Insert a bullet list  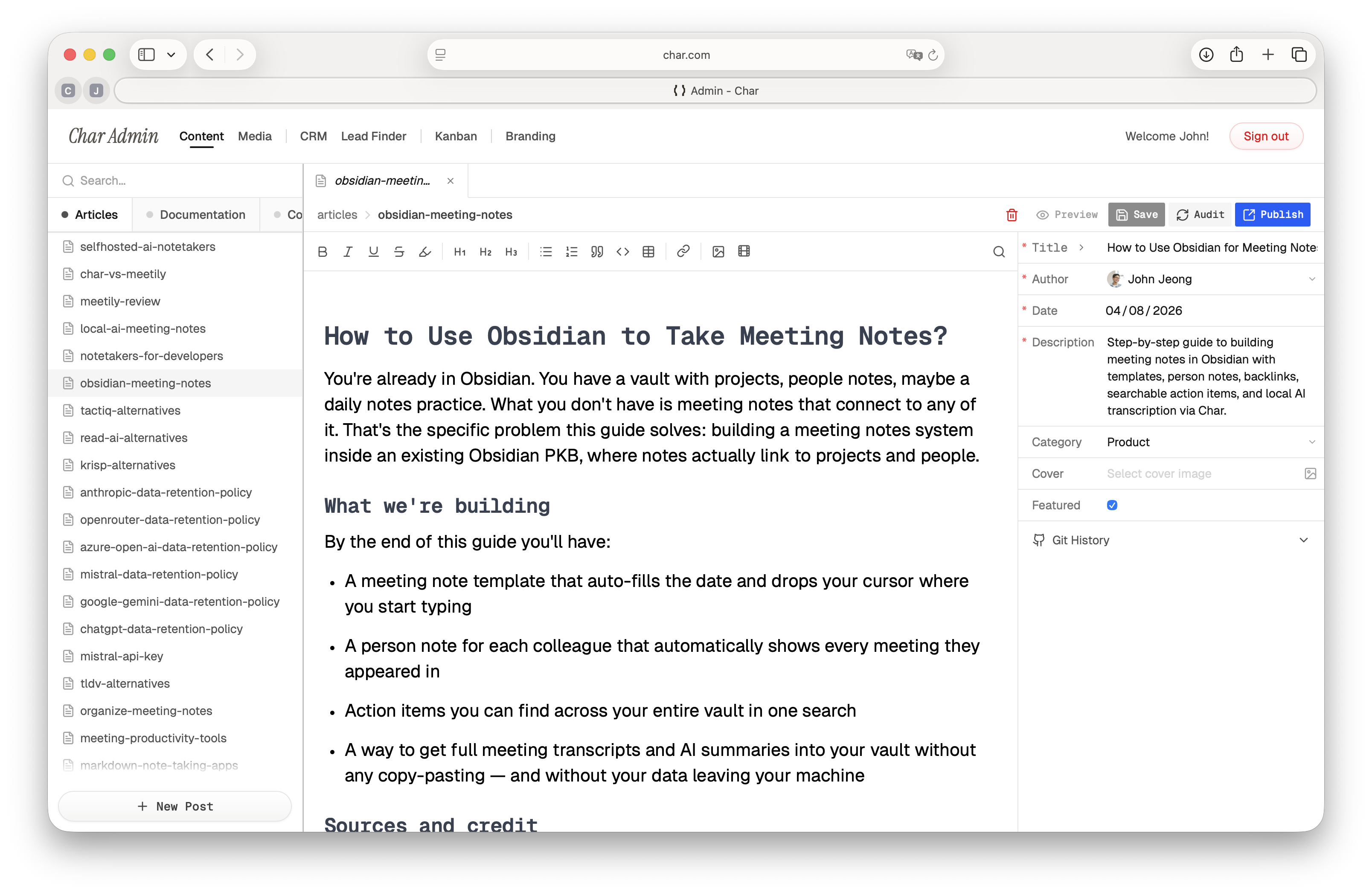546,251
